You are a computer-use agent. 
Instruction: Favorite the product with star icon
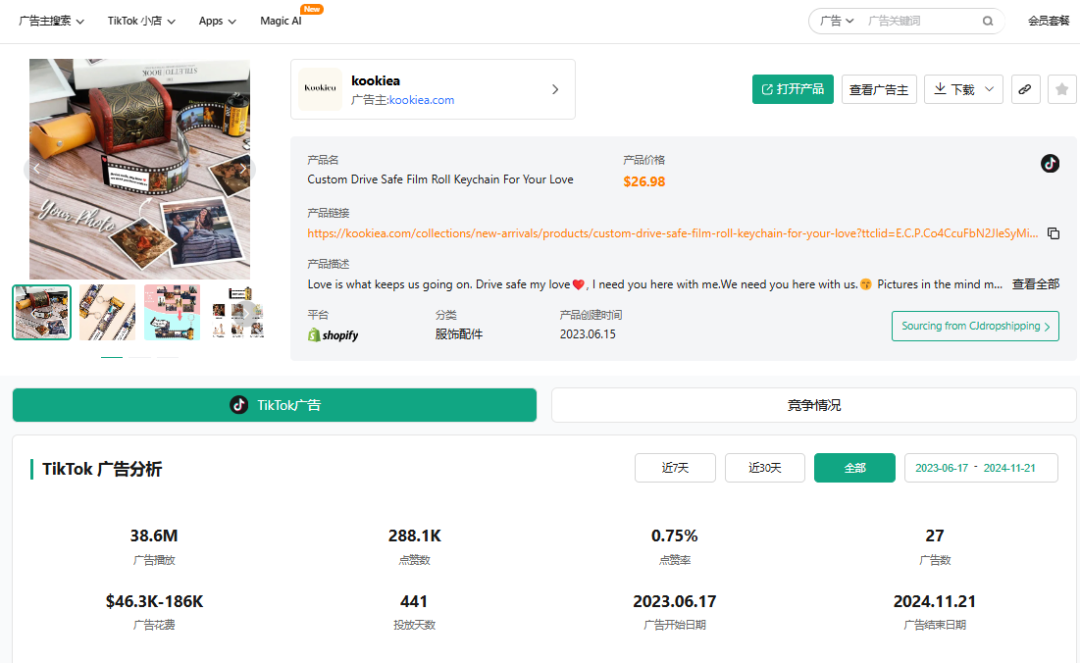(x=1061, y=90)
